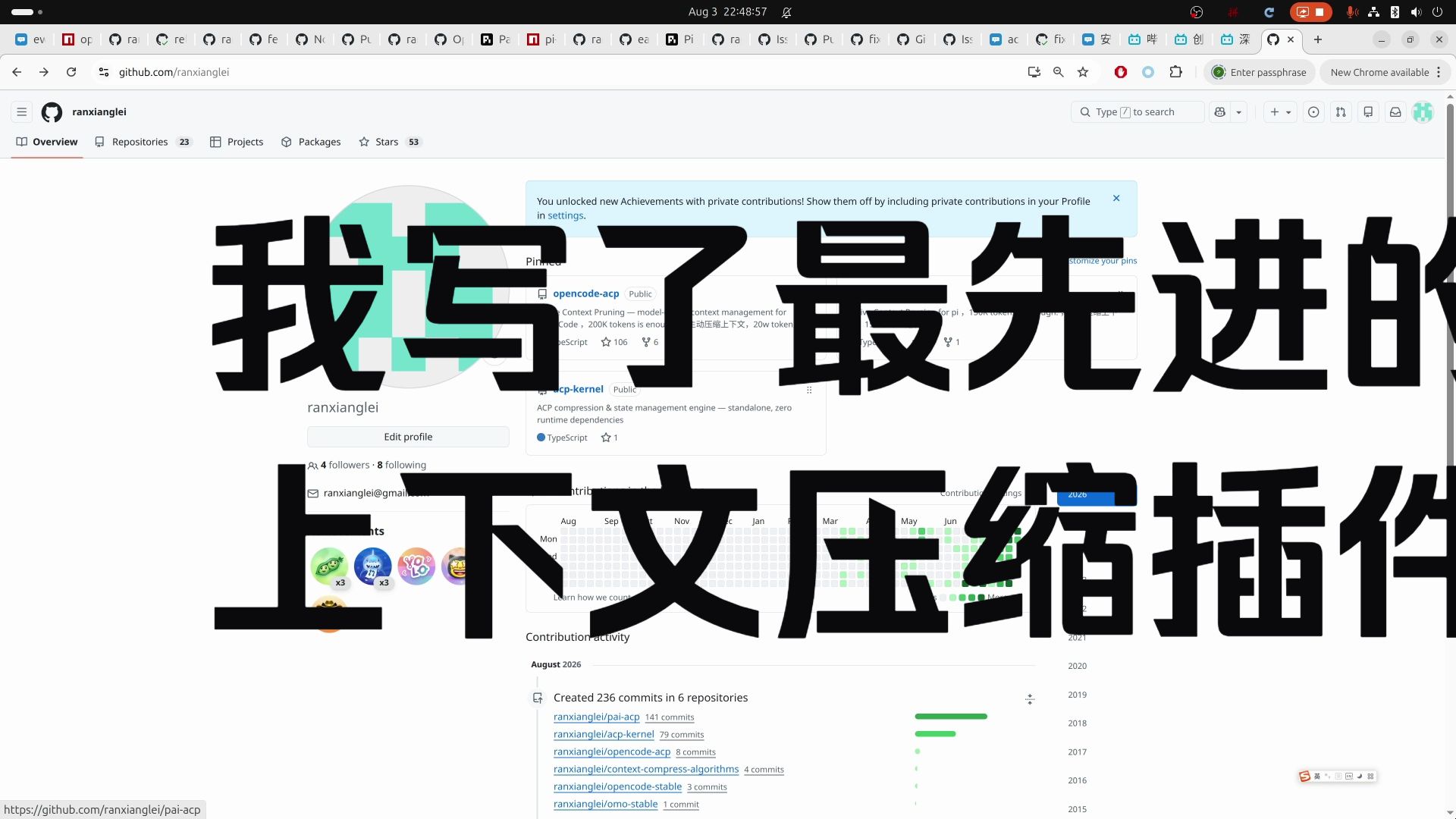View the 4 followers list

click(x=345, y=465)
